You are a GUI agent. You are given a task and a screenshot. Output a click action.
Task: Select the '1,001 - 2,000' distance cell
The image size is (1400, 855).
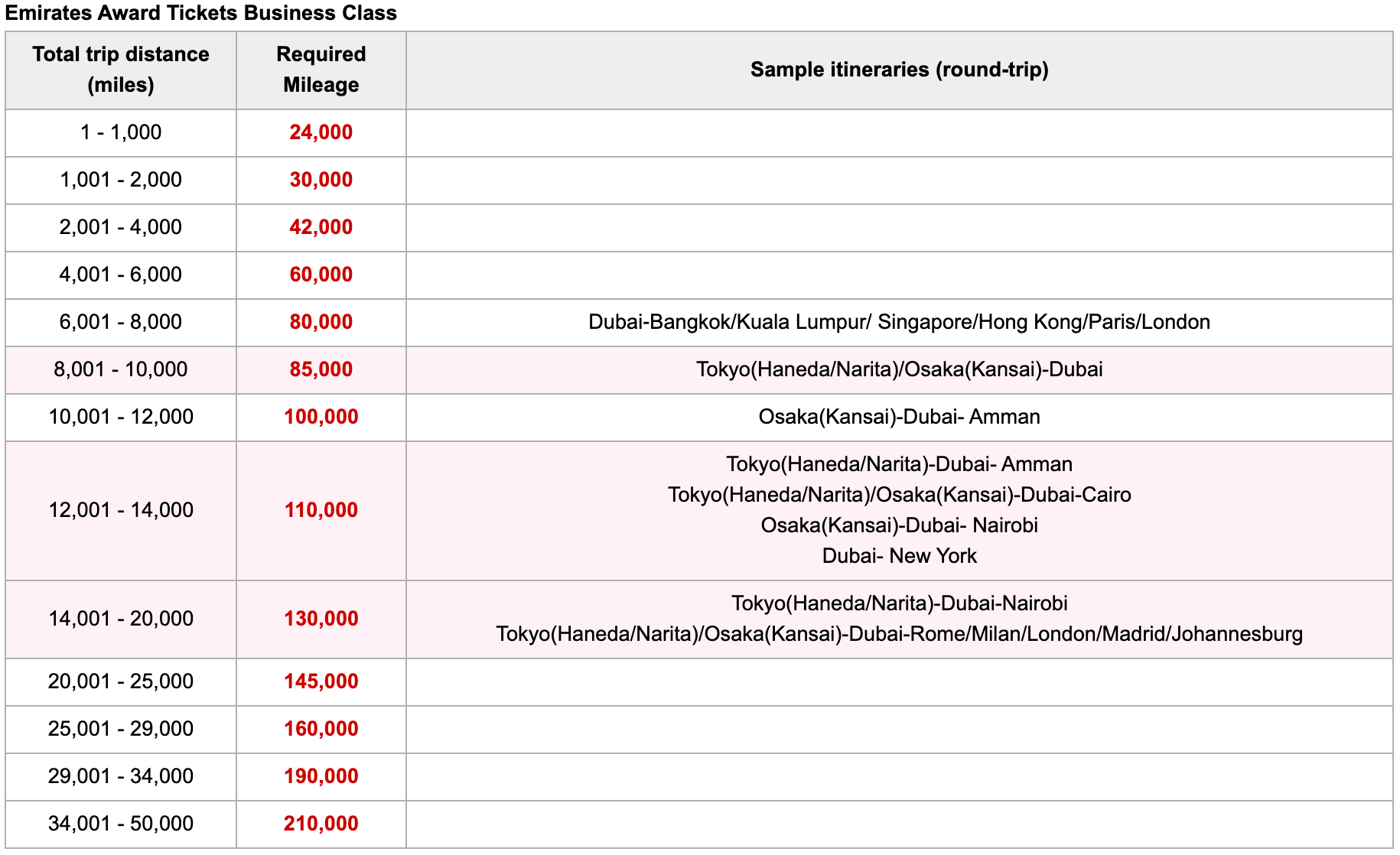coord(121,180)
